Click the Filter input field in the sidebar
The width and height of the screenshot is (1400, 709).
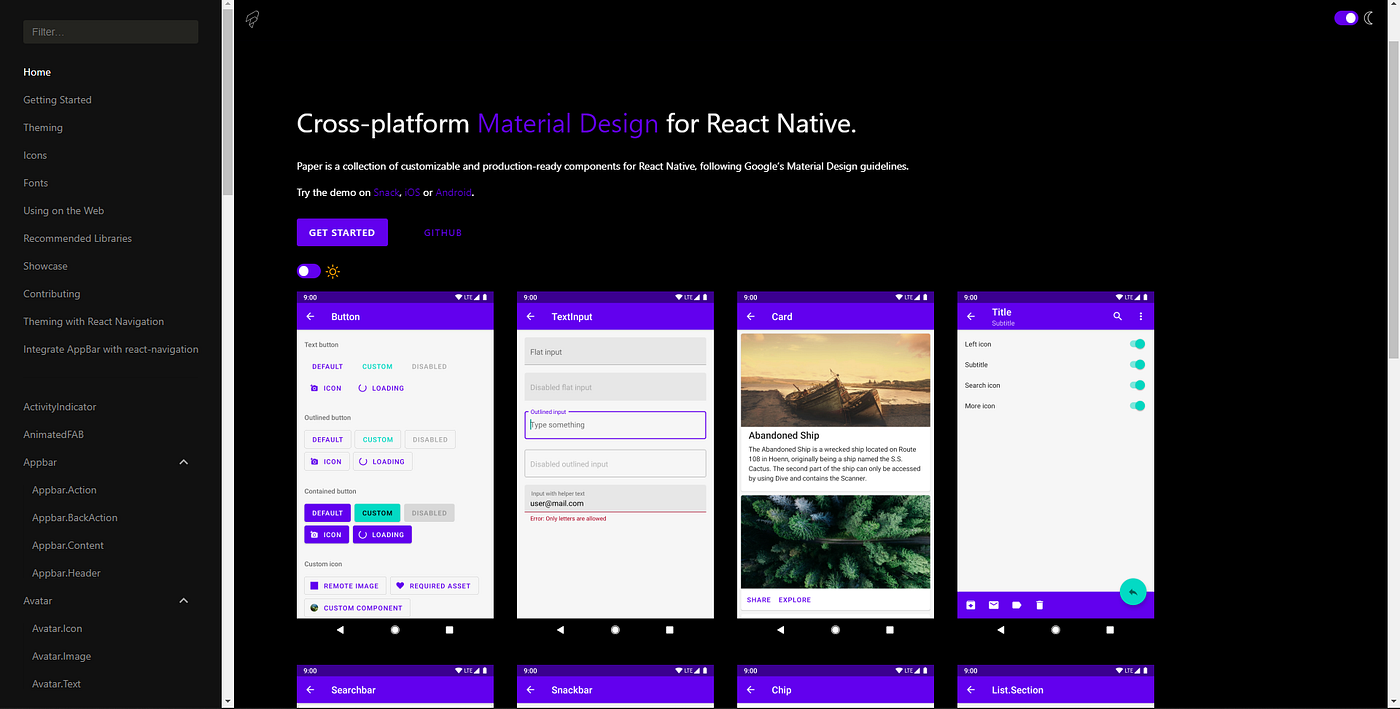(x=110, y=31)
